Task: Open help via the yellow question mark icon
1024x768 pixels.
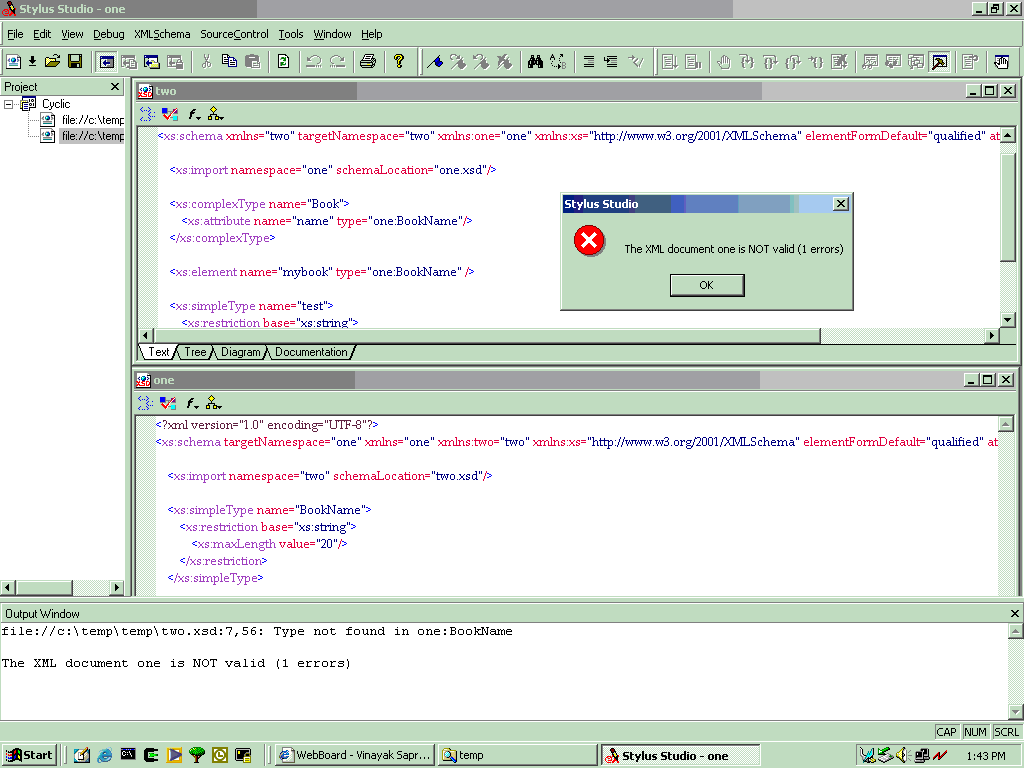Action: point(399,61)
